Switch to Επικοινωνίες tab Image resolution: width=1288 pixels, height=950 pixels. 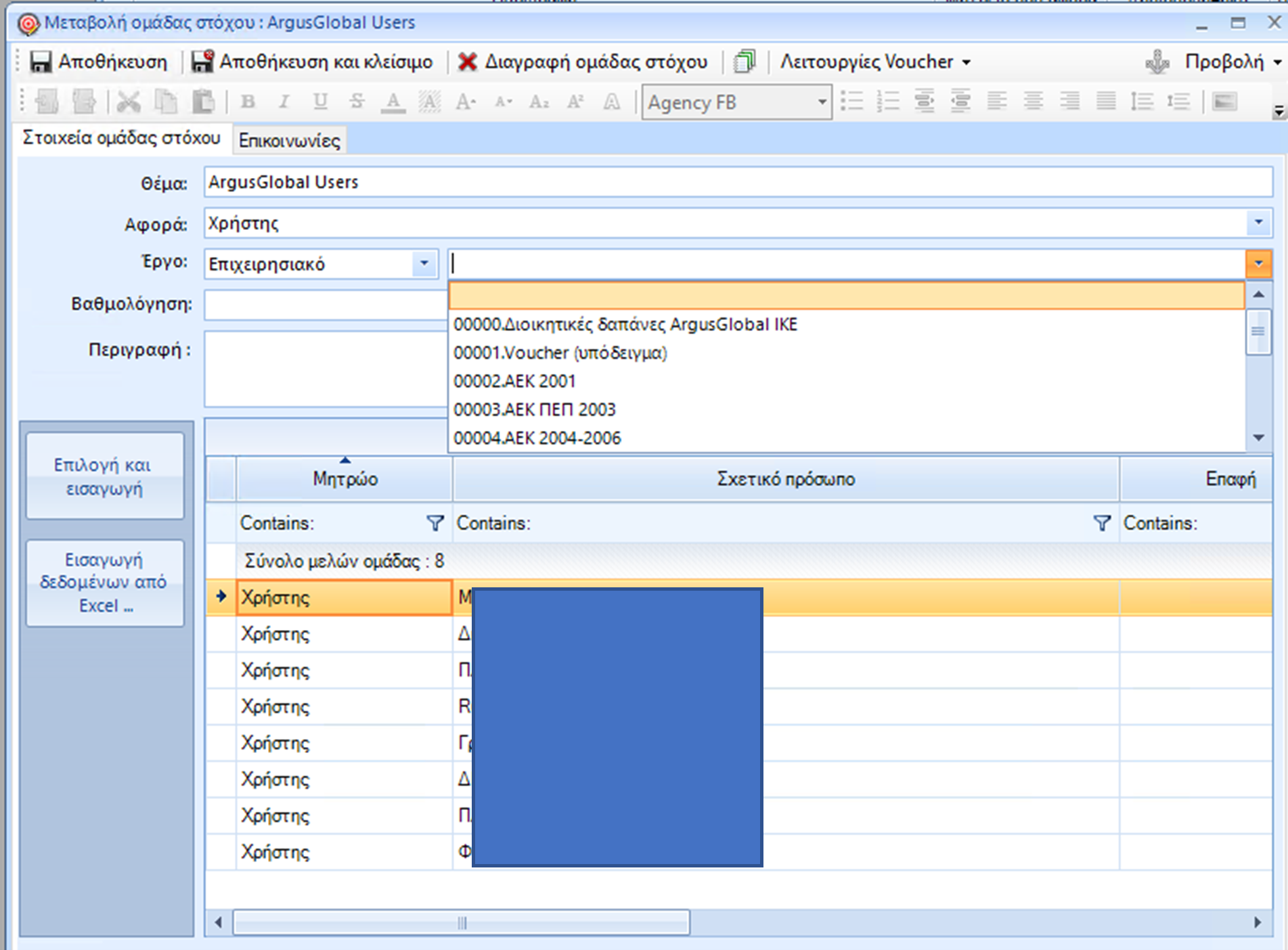[289, 141]
